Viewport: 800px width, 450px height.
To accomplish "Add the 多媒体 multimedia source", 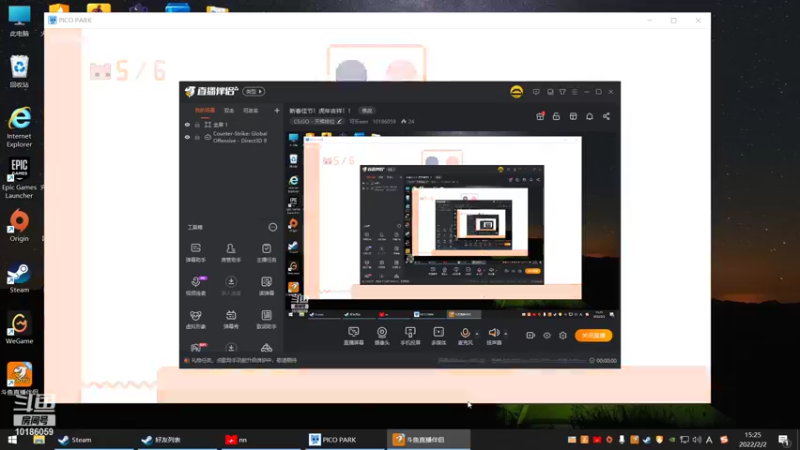I will 438,336.
